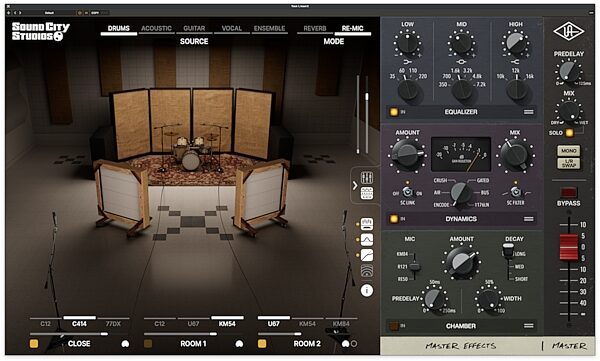The width and height of the screenshot is (600, 361).
Task: Open the rack modules view icon
Action: [367, 193]
